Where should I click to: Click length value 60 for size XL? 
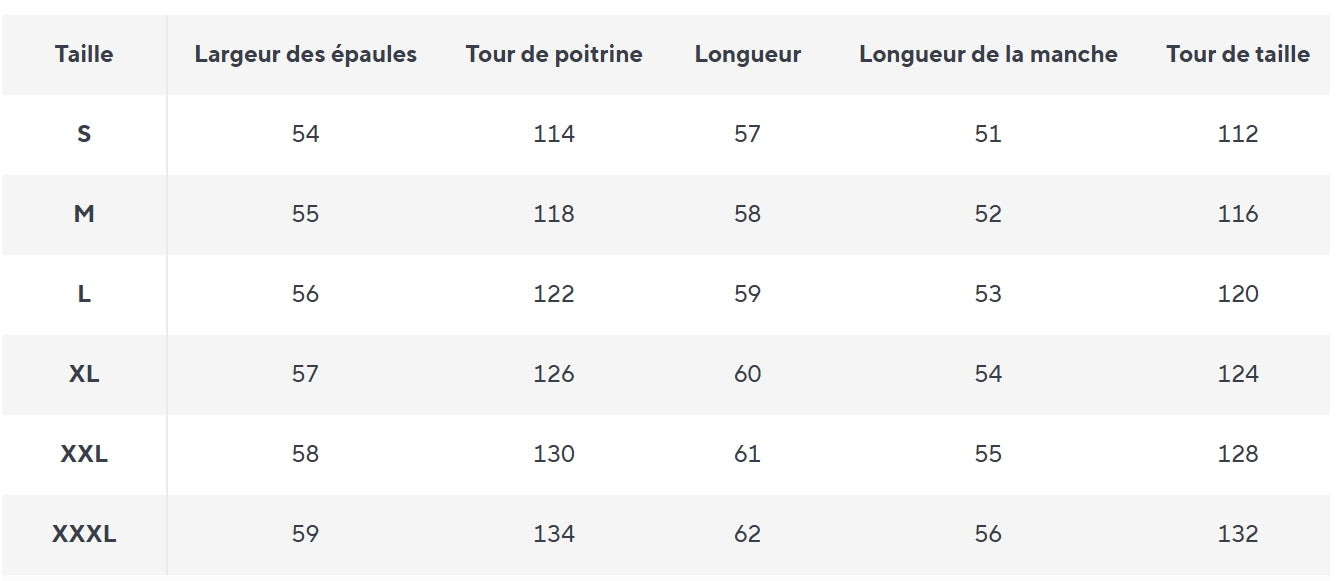(x=748, y=374)
